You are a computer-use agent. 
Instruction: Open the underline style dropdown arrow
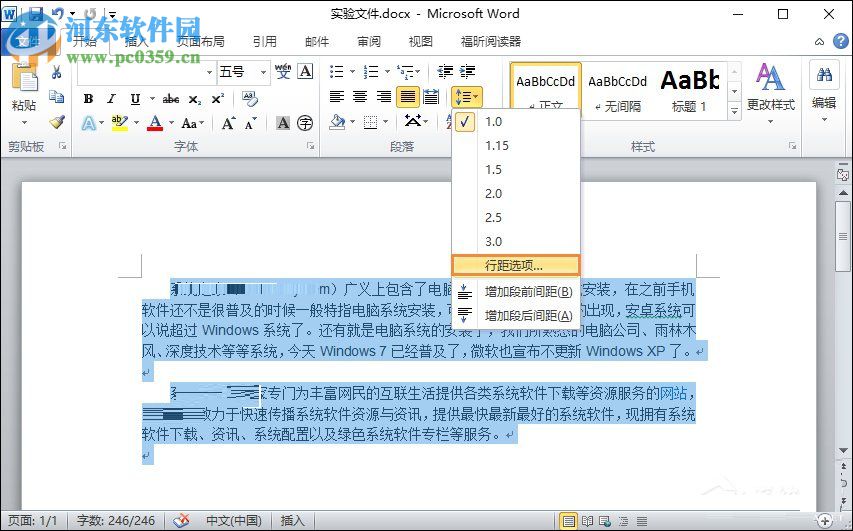tap(152, 99)
